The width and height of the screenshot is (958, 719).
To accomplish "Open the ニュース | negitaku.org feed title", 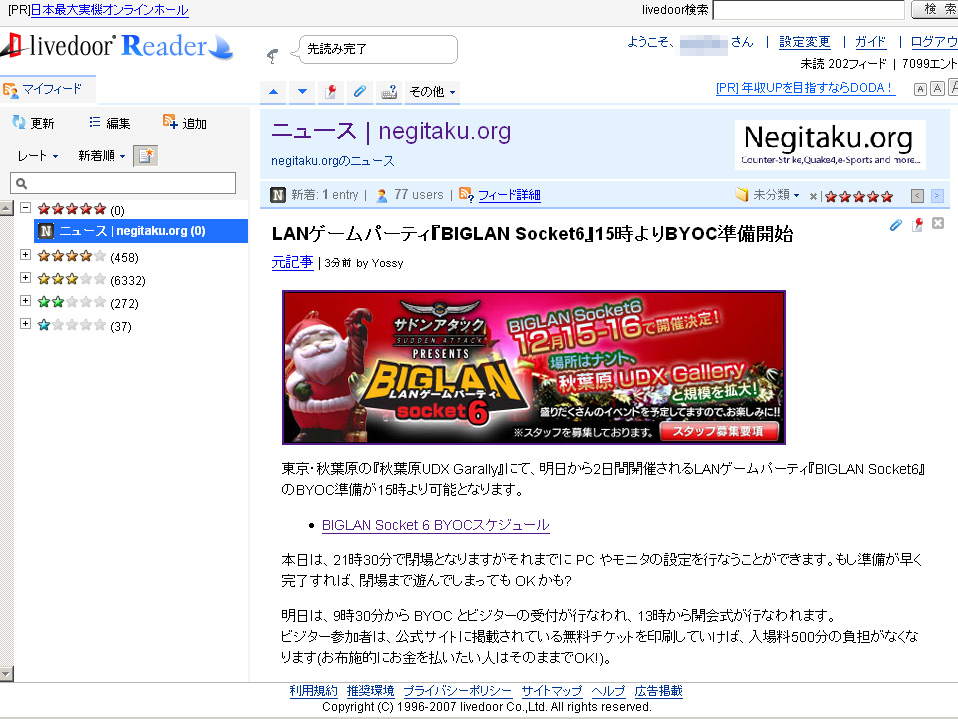I will click(391, 131).
